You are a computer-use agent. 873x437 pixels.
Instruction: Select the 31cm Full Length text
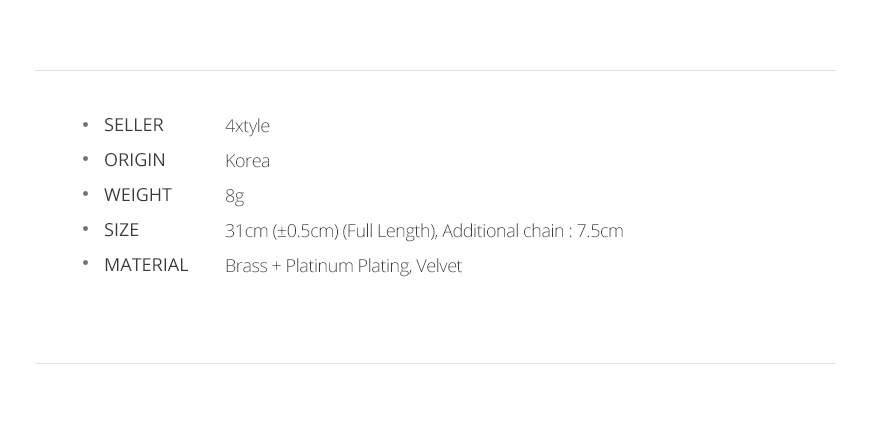click(x=331, y=231)
